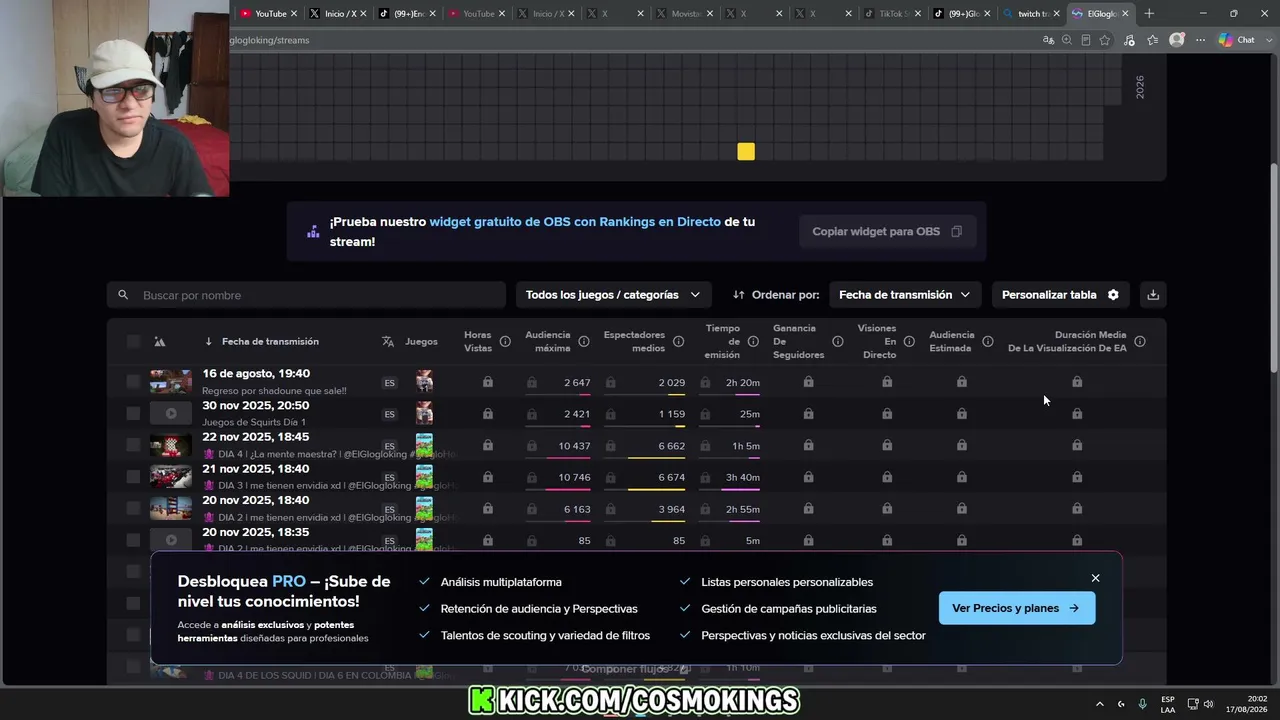The width and height of the screenshot is (1280, 720).
Task: Close the active ElGlogloking tab
Action: tap(1126, 14)
